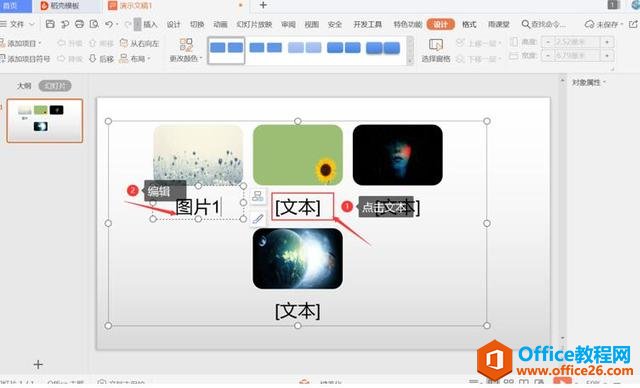Select the second SmartArt style swatch

coord(265,48)
